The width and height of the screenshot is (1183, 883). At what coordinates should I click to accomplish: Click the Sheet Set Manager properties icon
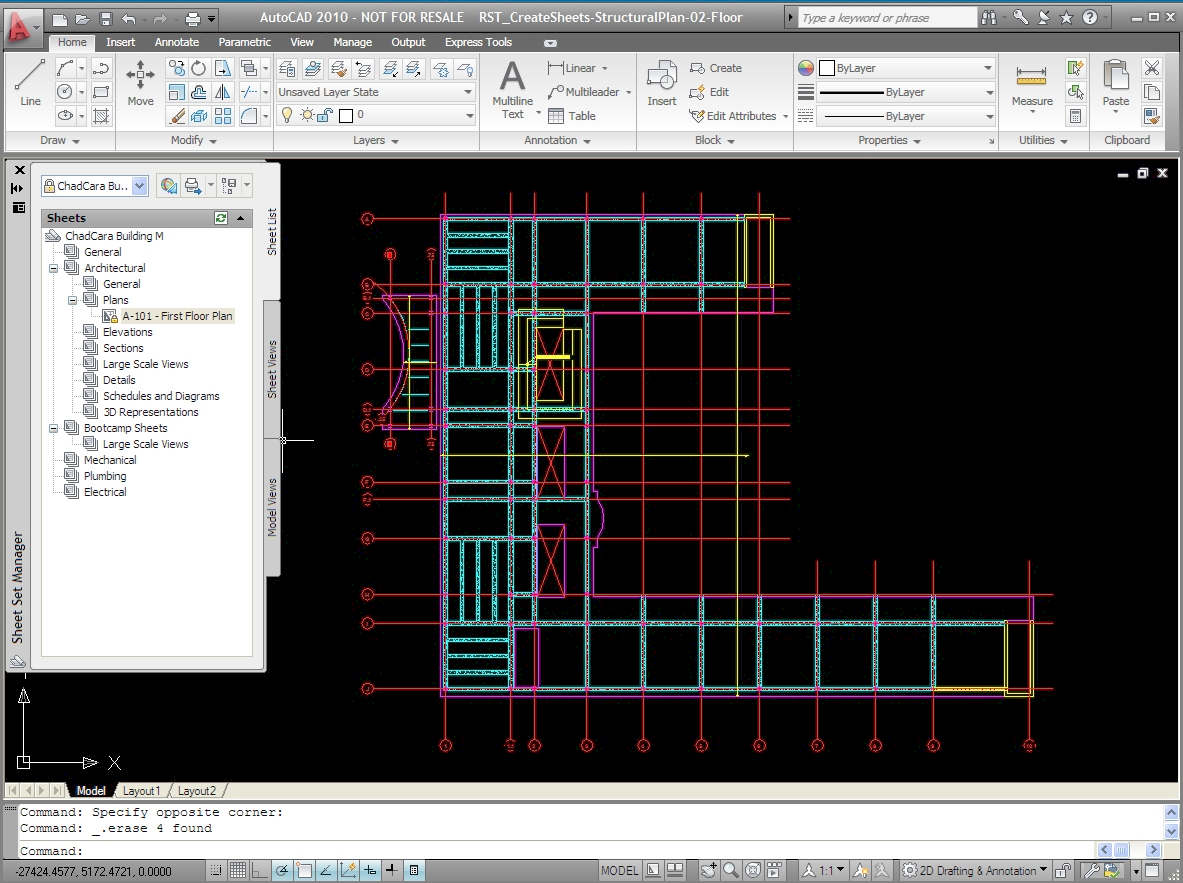click(x=18, y=208)
